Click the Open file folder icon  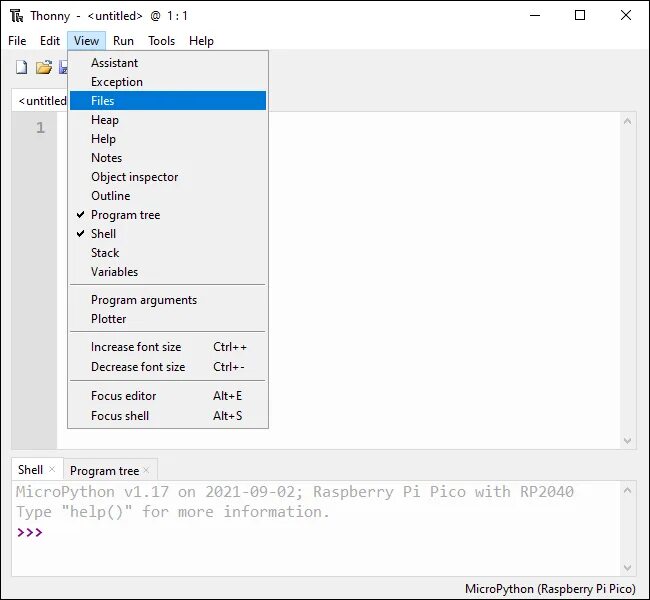coord(44,67)
